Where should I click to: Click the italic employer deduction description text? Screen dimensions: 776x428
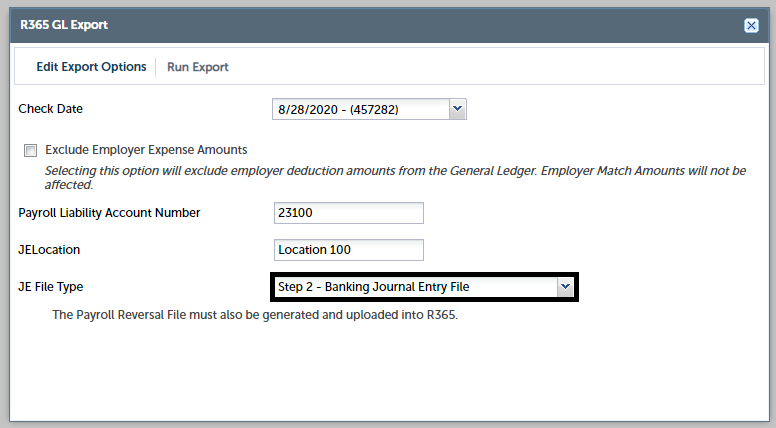pyautogui.click(x=395, y=177)
